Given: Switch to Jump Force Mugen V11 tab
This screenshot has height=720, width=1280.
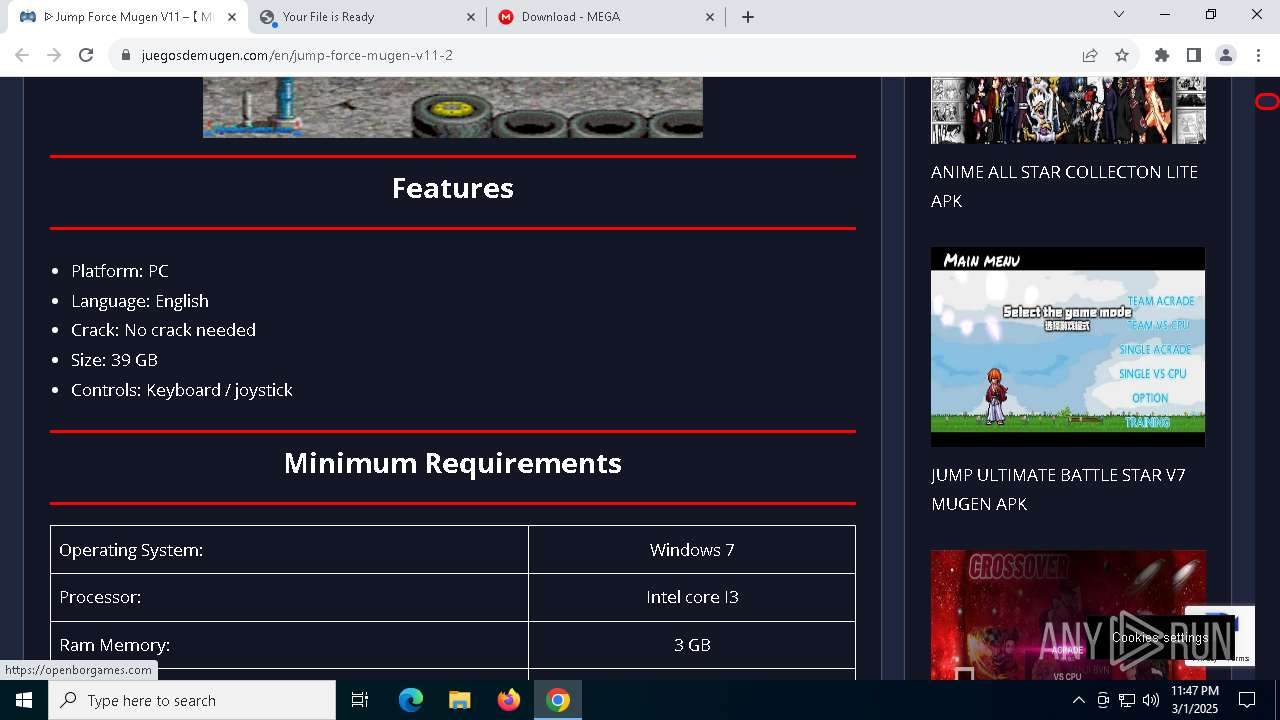Looking at the screenshot, I should tap(130, 17).
